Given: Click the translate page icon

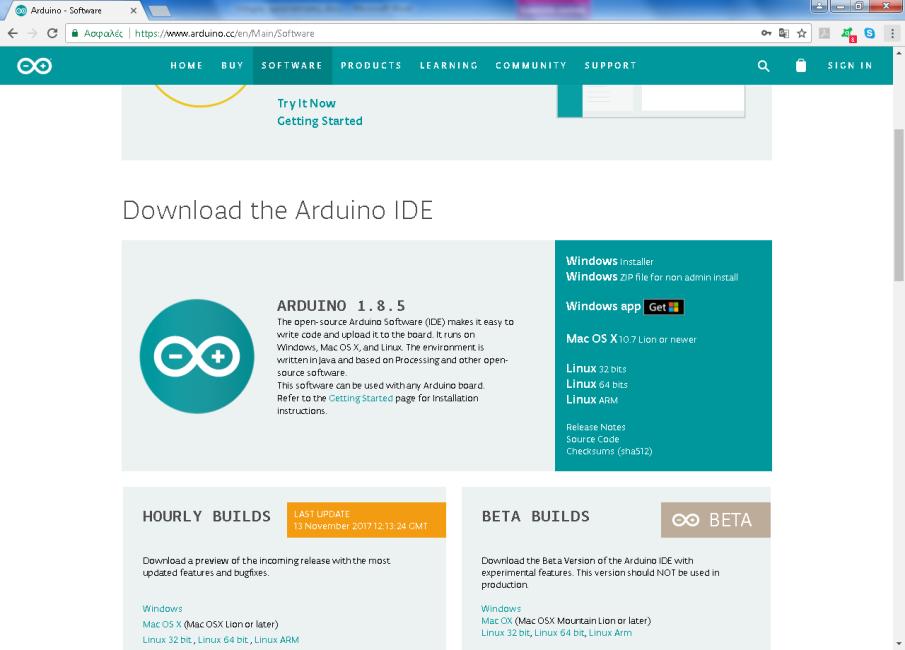Looking at the screenshot, I should pos(784,33).
